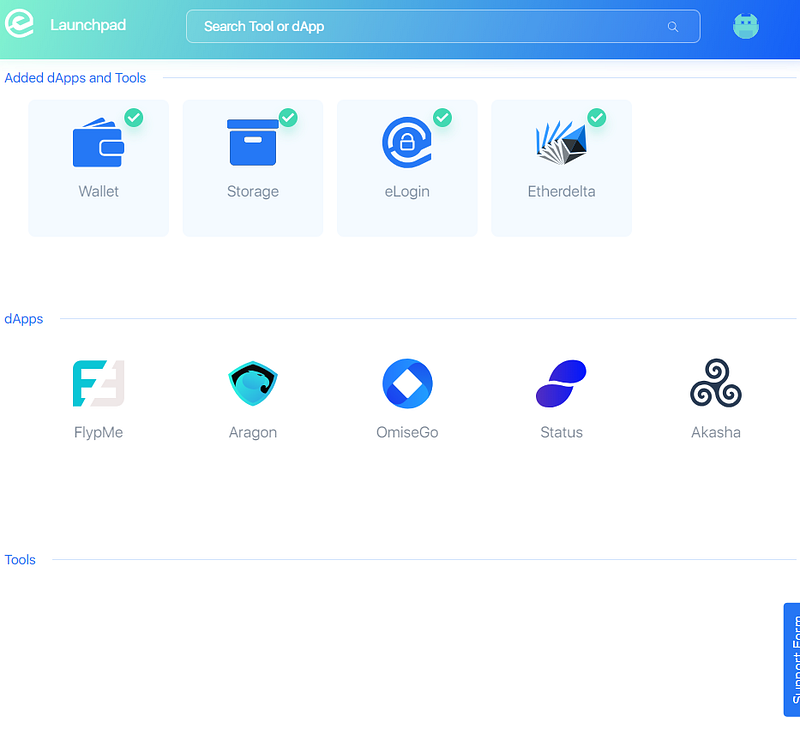Select the Tools section heading
This screenshot has width=800, height=742.
pos(20,560)
